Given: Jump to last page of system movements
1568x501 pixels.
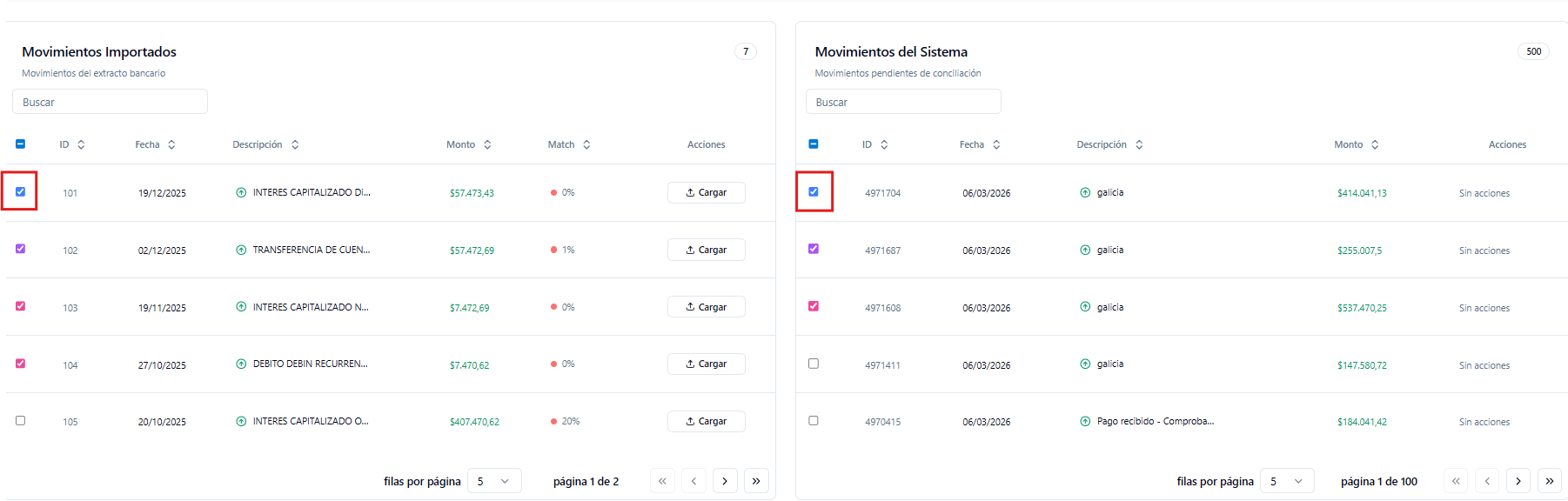Looking at the screenshot, I should pyautogui.click(x=1549, y=481).
